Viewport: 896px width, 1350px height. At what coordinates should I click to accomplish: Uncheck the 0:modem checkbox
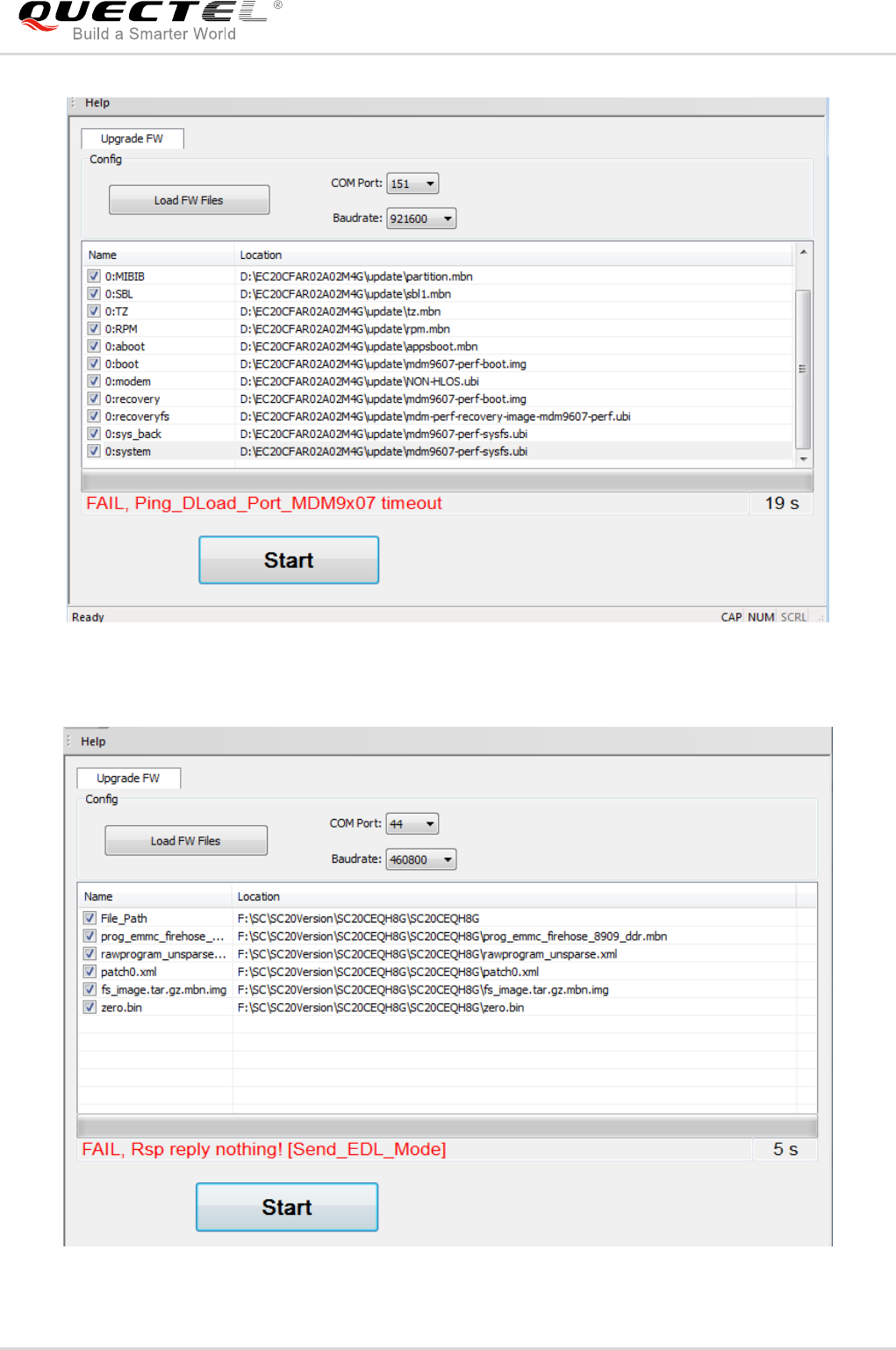tap(94, 381)
